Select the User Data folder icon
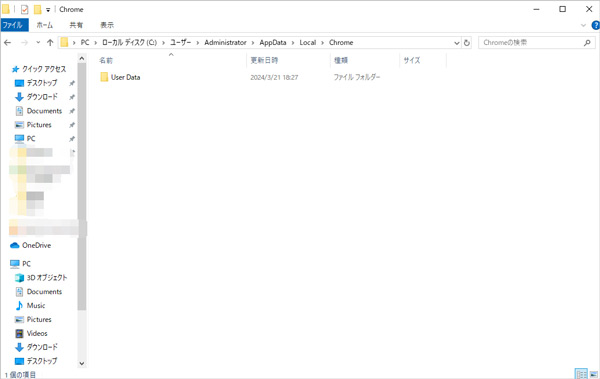Image resolution: width=600 pixels, height=379 pixels. (x=104, y=77)
